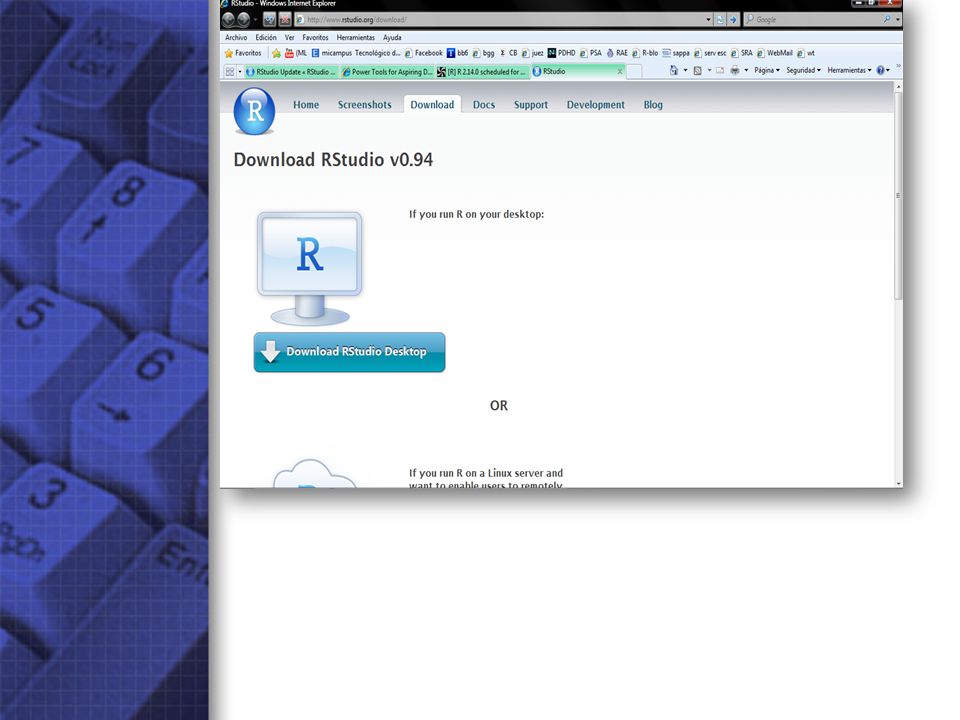This screenshot has height=720, width=960.
Task: Click the Print toolbar icon
Action: [735, 70]
